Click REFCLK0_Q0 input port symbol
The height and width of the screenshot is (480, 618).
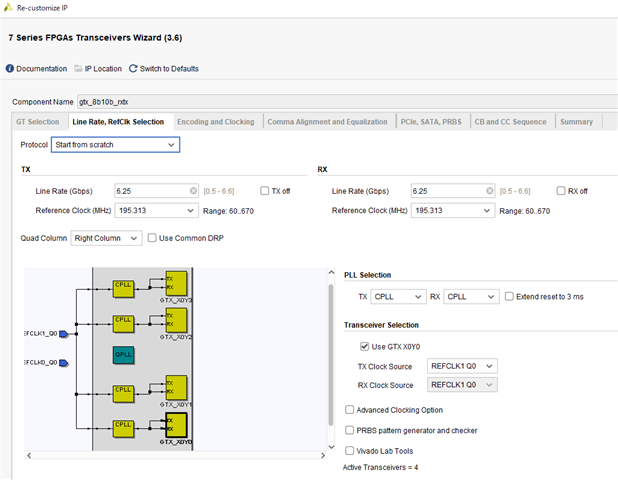63,363
